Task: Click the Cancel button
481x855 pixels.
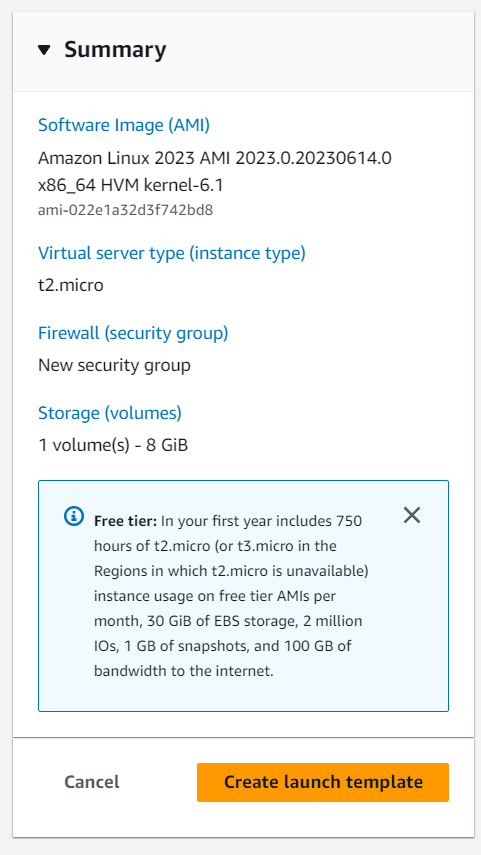Action: point(92,782)
